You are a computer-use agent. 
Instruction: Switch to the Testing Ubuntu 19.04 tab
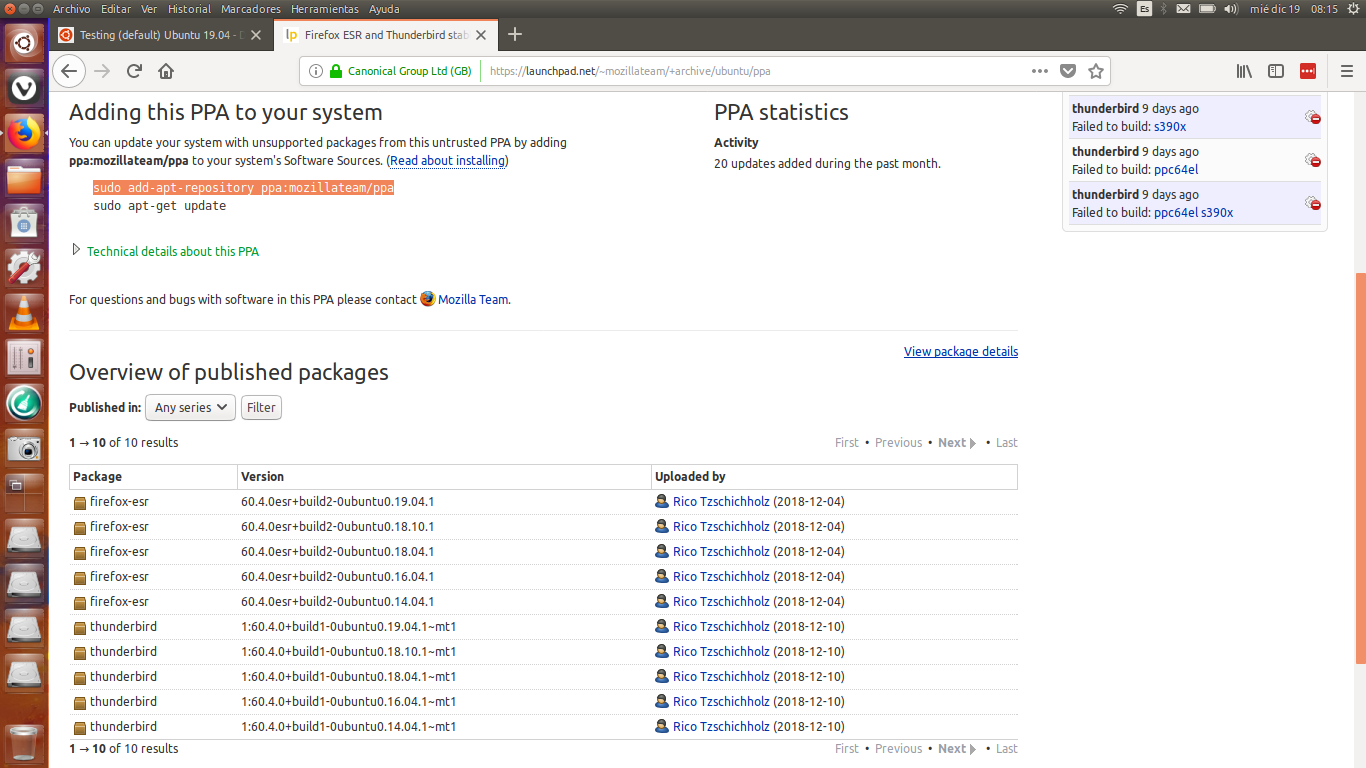160,35
